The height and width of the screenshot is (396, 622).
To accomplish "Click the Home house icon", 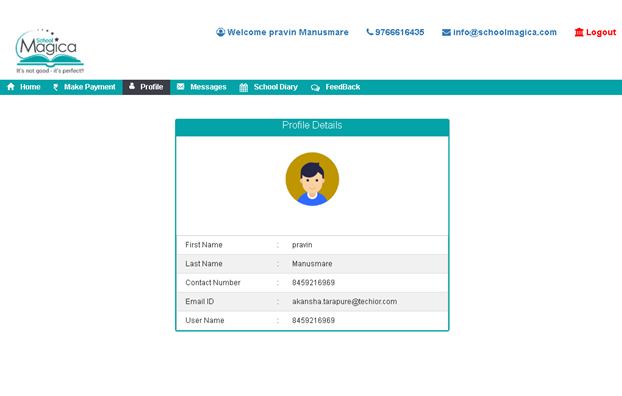I will (x=11, y=87).
